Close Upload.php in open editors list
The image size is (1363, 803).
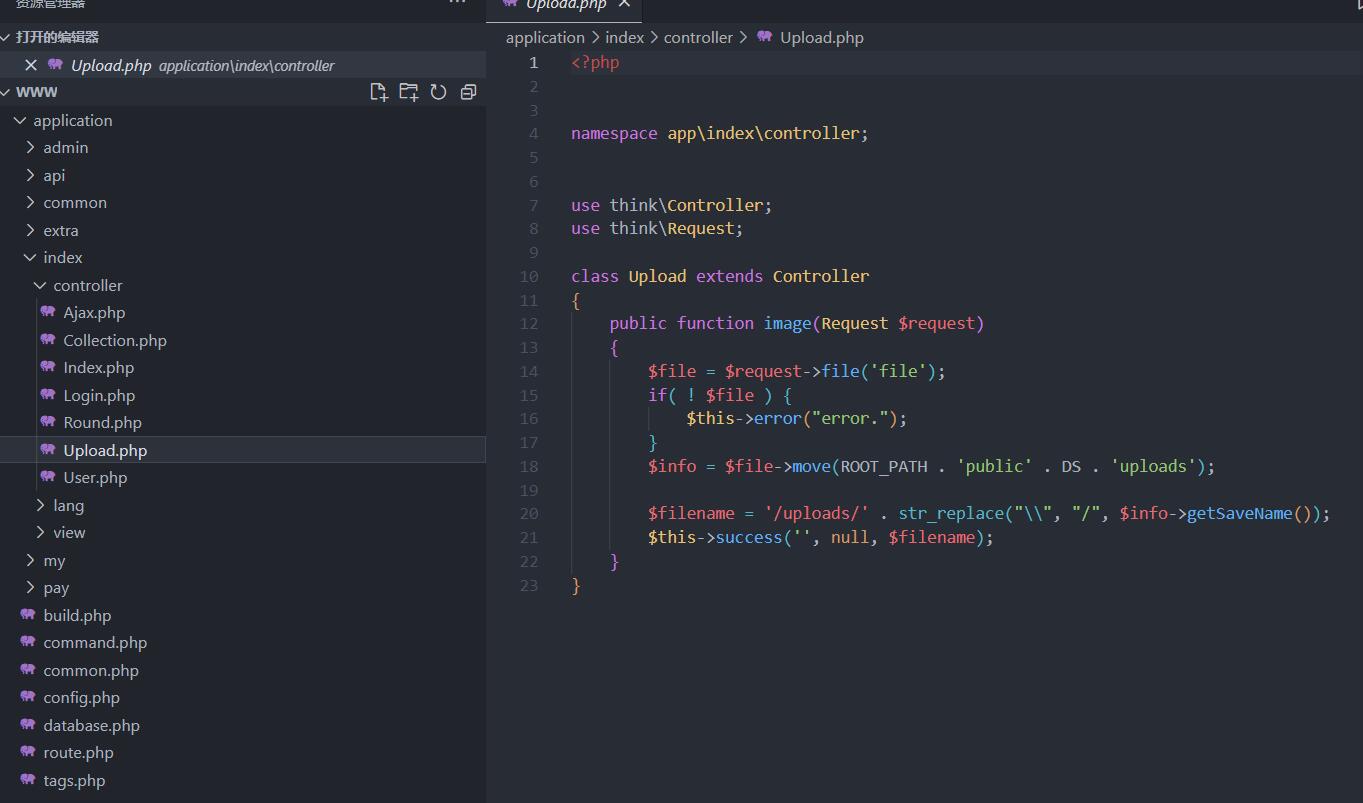click(31, 65)
